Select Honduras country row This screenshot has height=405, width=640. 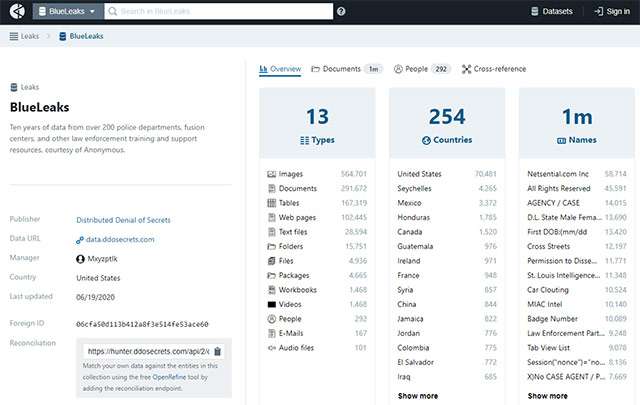pyautogui.click(x=447, y=218)
